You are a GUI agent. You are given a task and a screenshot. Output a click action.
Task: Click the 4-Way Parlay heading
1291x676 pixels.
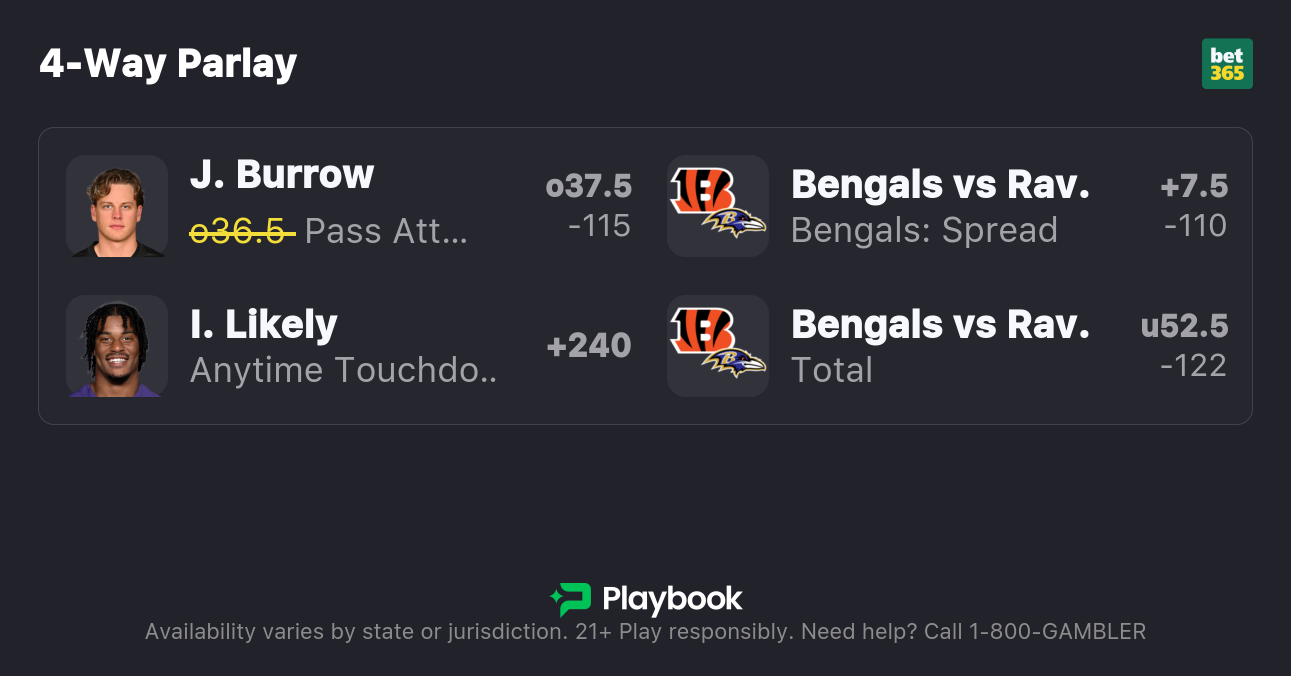click(x=168, y=64)
